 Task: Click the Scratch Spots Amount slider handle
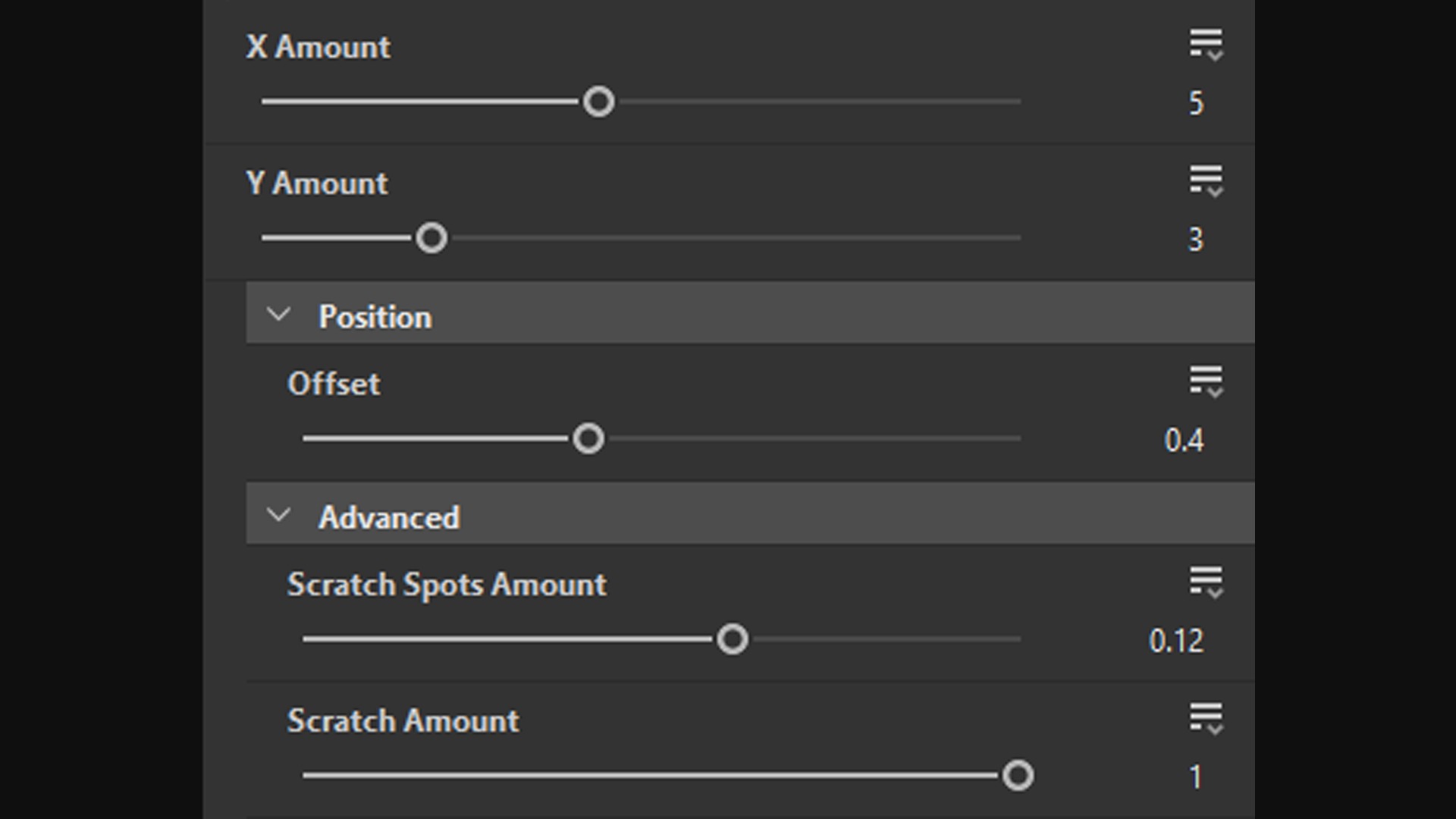733,639
